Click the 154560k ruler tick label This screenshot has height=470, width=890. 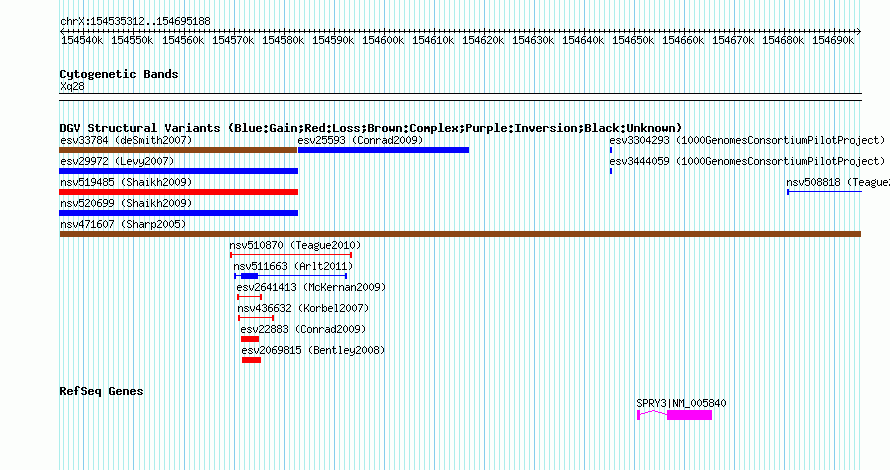click(x=183, y=40)
